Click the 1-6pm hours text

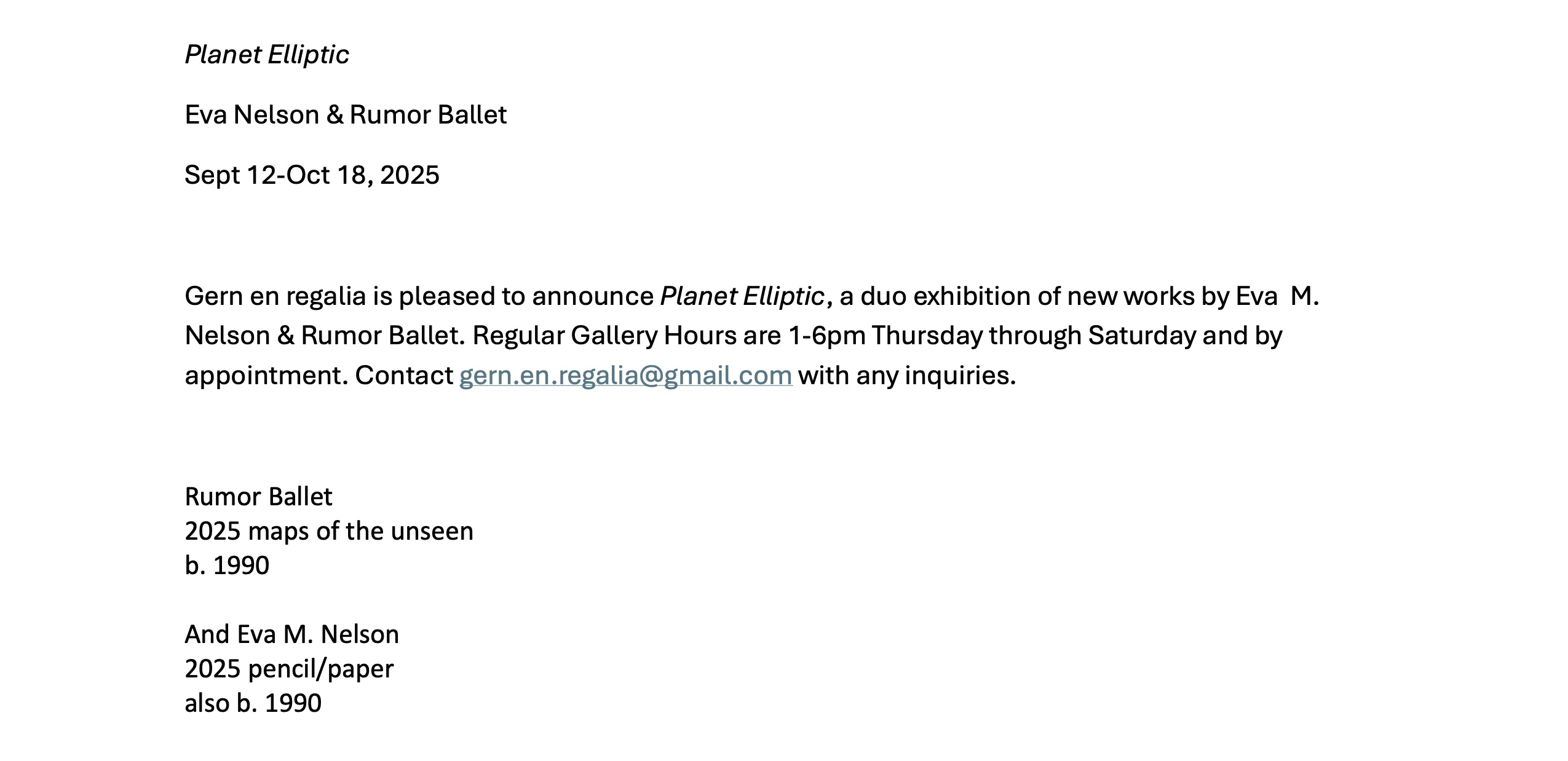[826, 336]
